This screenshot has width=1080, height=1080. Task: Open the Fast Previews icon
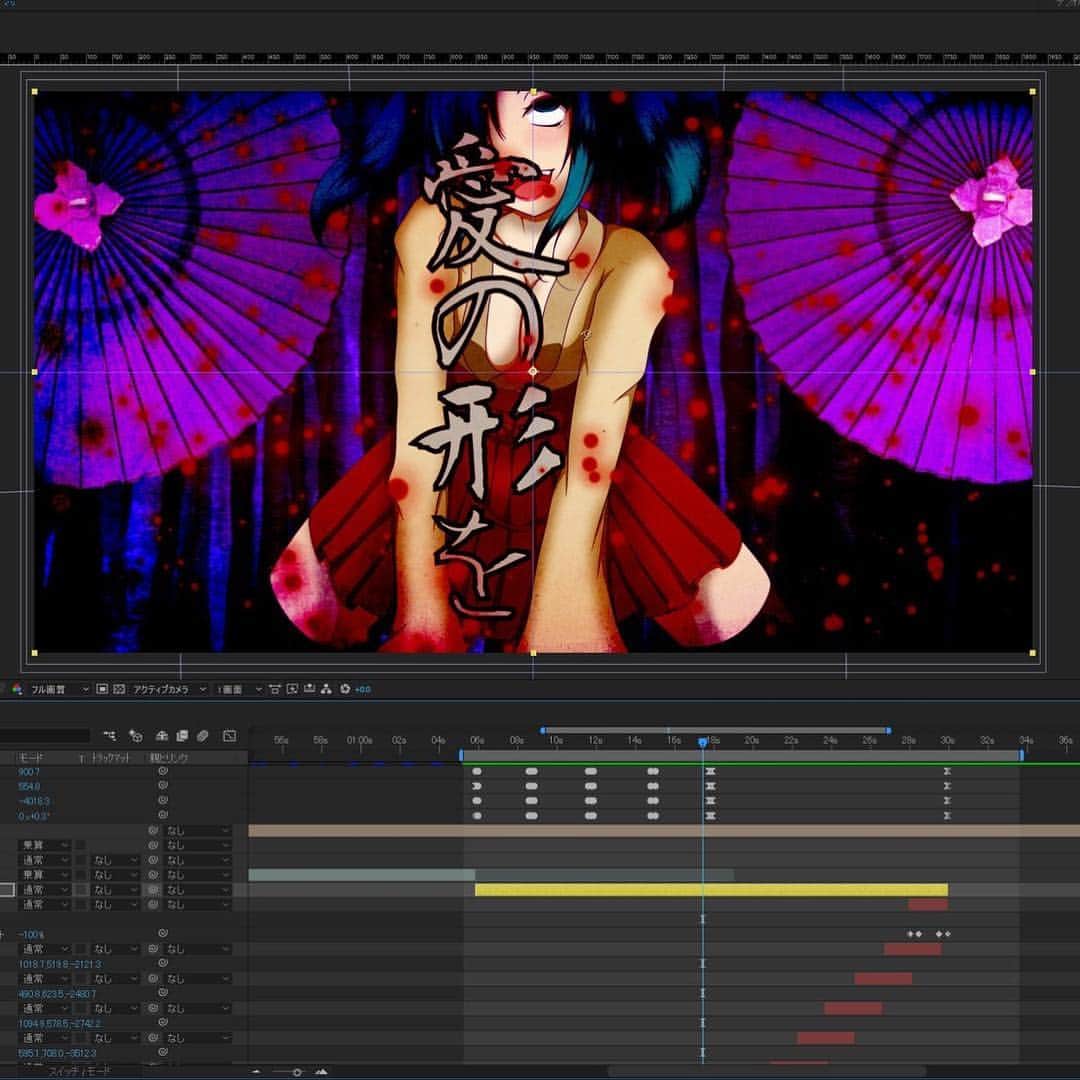click(x=292, y=689)
